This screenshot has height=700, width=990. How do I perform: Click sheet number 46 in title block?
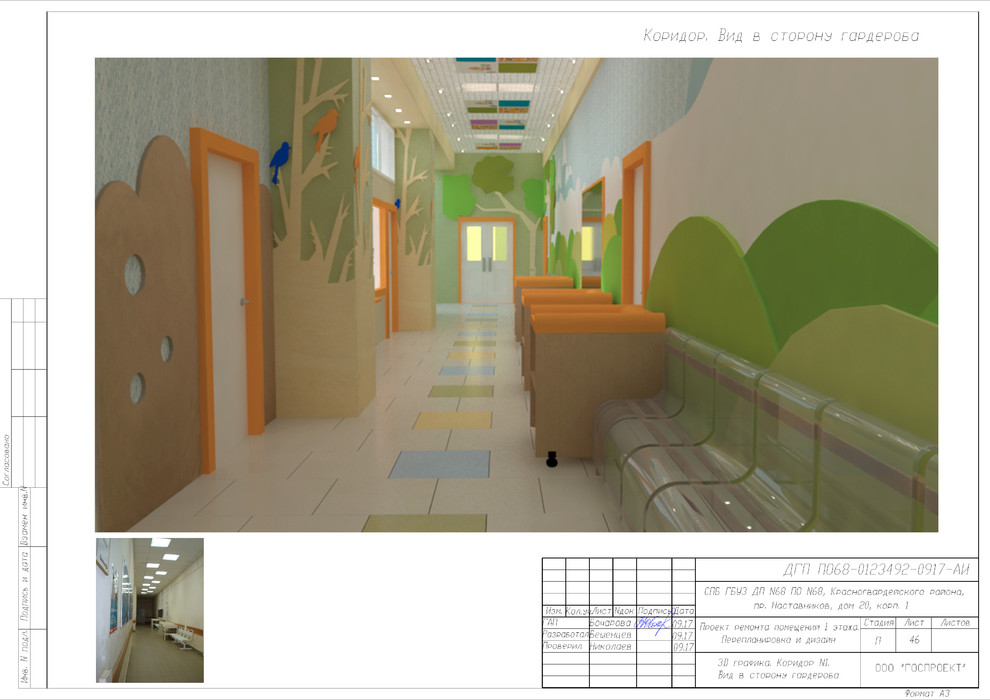[x=914, y=639]
